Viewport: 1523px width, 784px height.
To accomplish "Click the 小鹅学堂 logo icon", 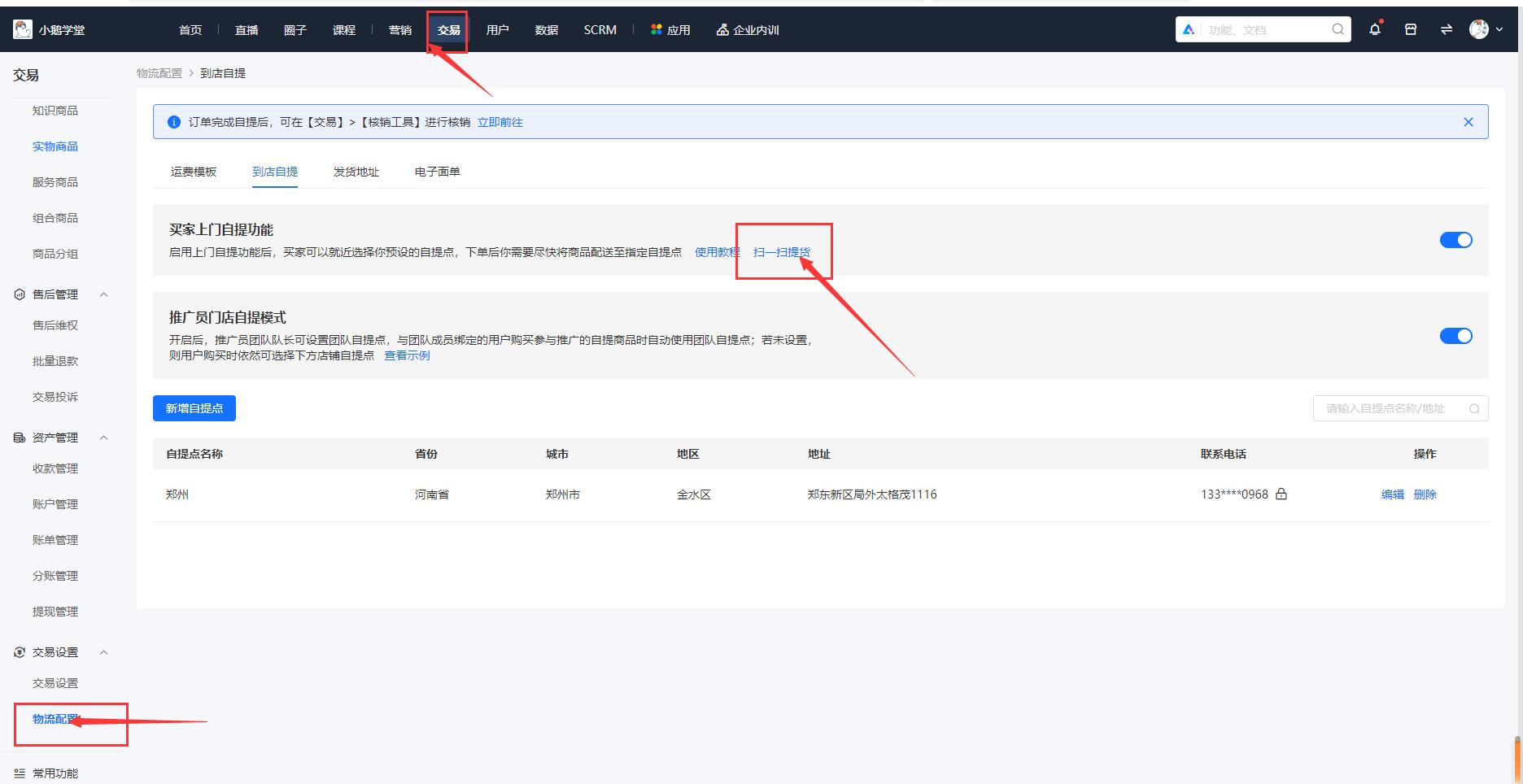I will click(23, 29).
